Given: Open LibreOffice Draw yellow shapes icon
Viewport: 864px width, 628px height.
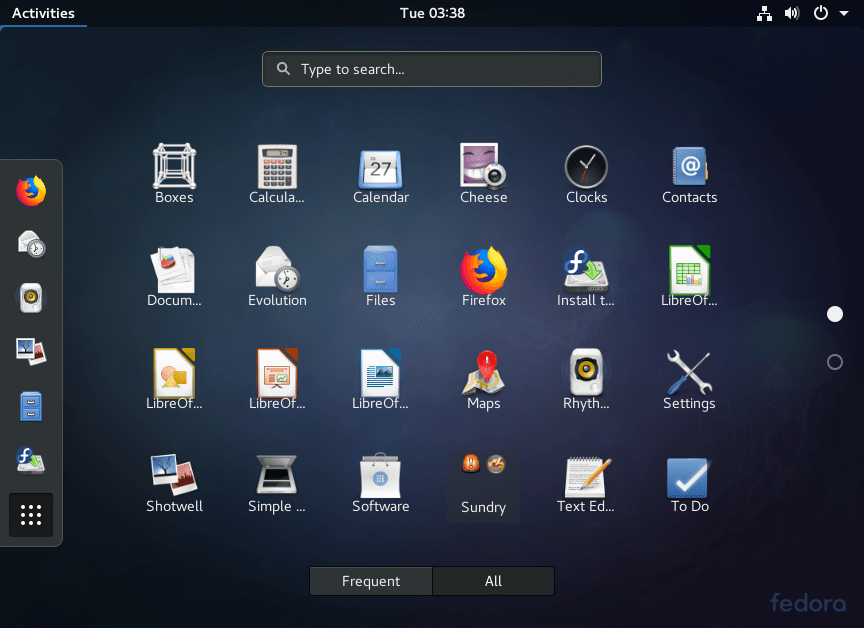Looking at the screenshot, I should (x=174, y=380).
